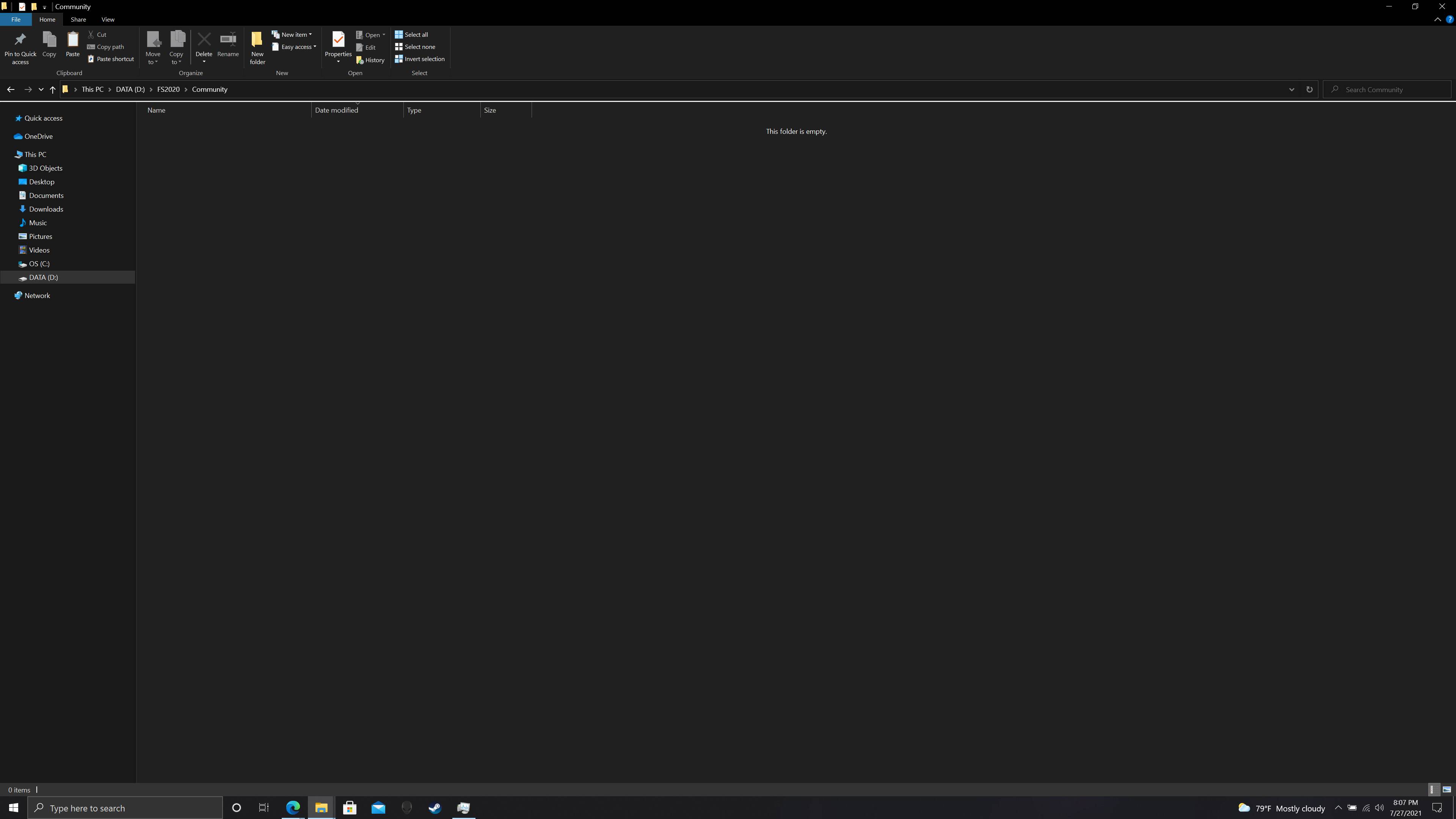Open address bar history dropdown arrow
Screen dimensions: 1456x819
tap(1291, 89)
